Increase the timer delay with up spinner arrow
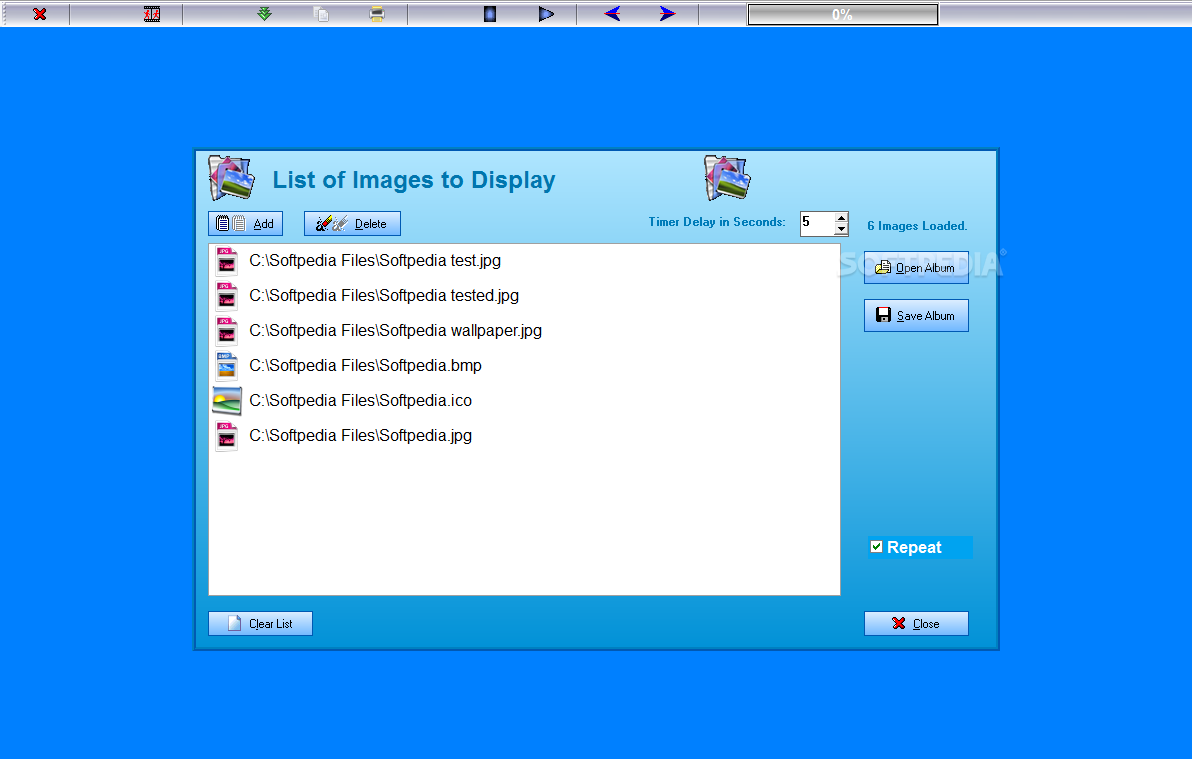The image size is (1192, 759). coord(842,218)
